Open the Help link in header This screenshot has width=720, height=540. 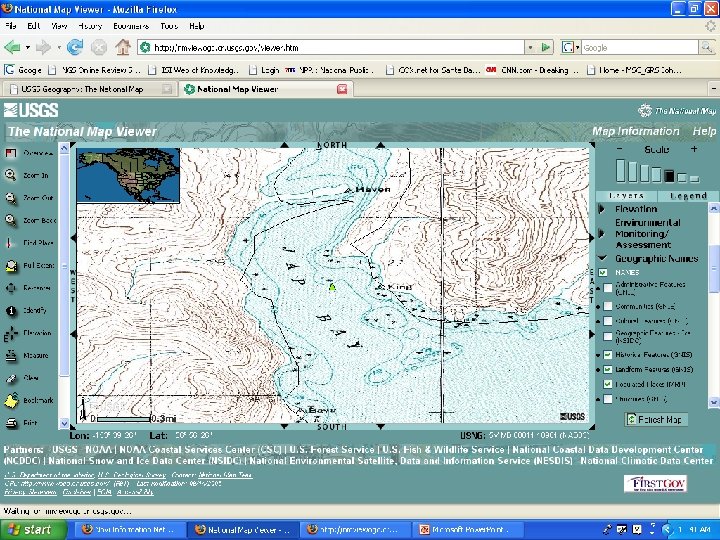pos(704,131)
